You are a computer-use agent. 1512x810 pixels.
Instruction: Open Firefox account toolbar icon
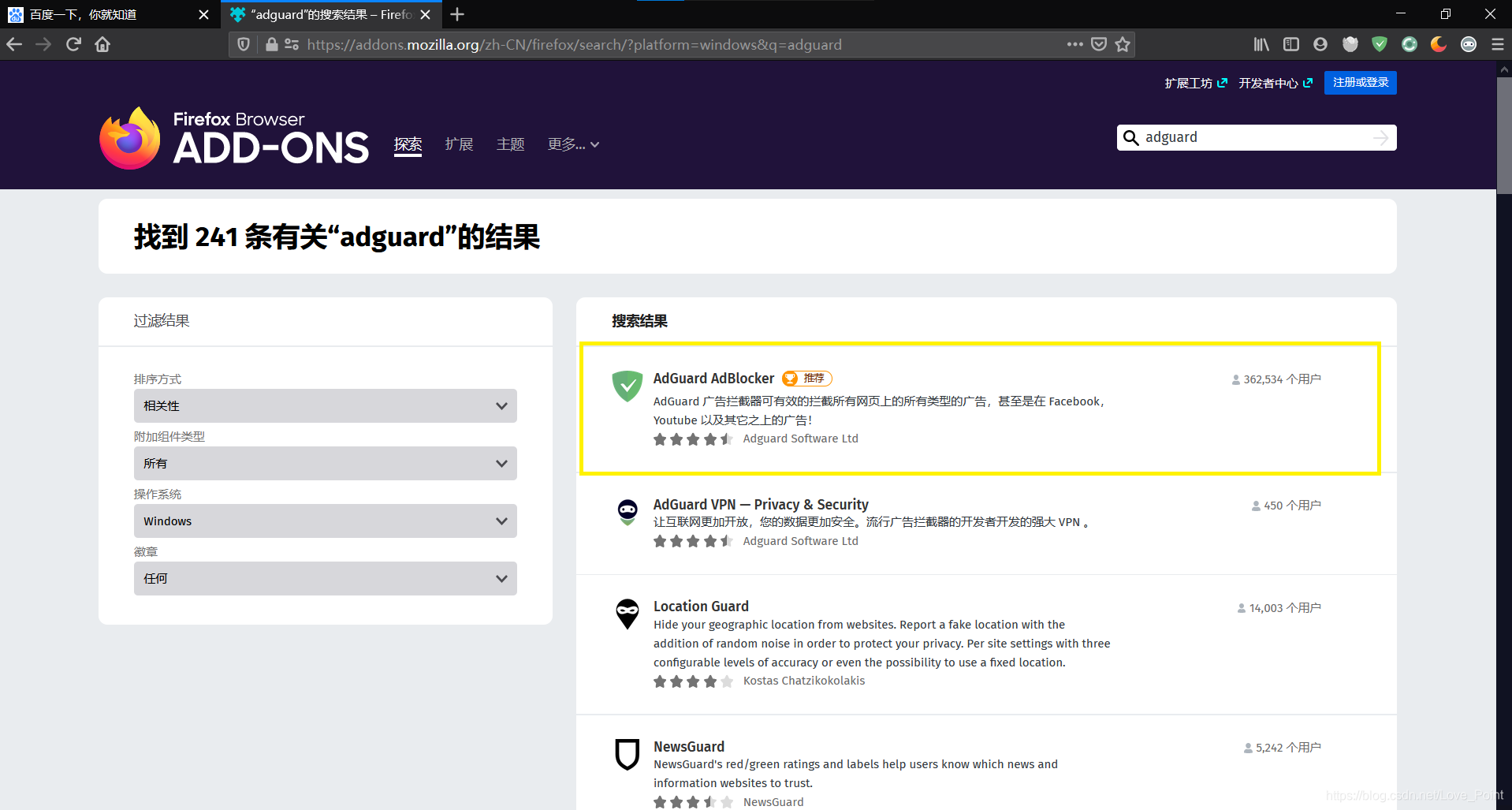pos(1320,44)
